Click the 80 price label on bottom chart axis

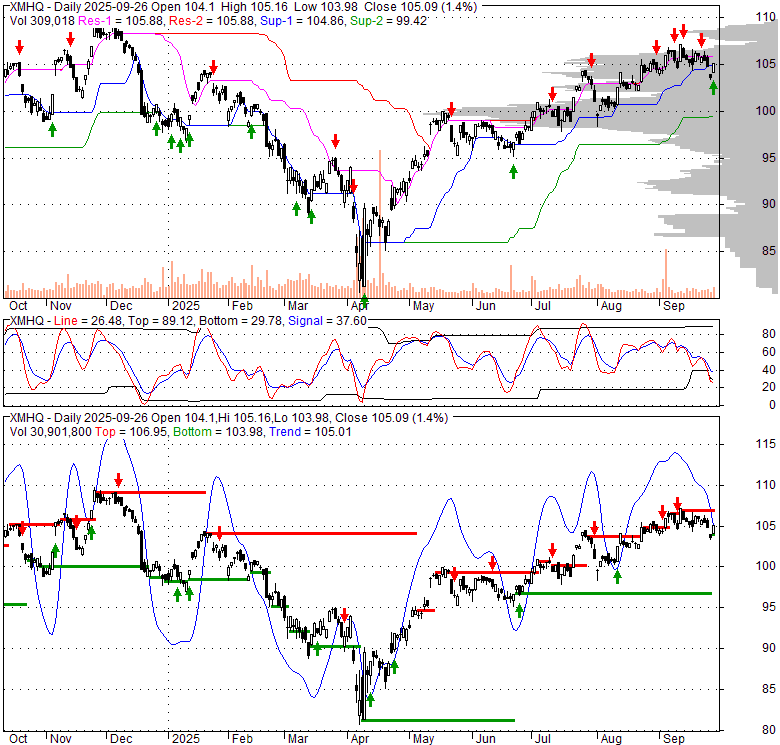coord(769,730)
